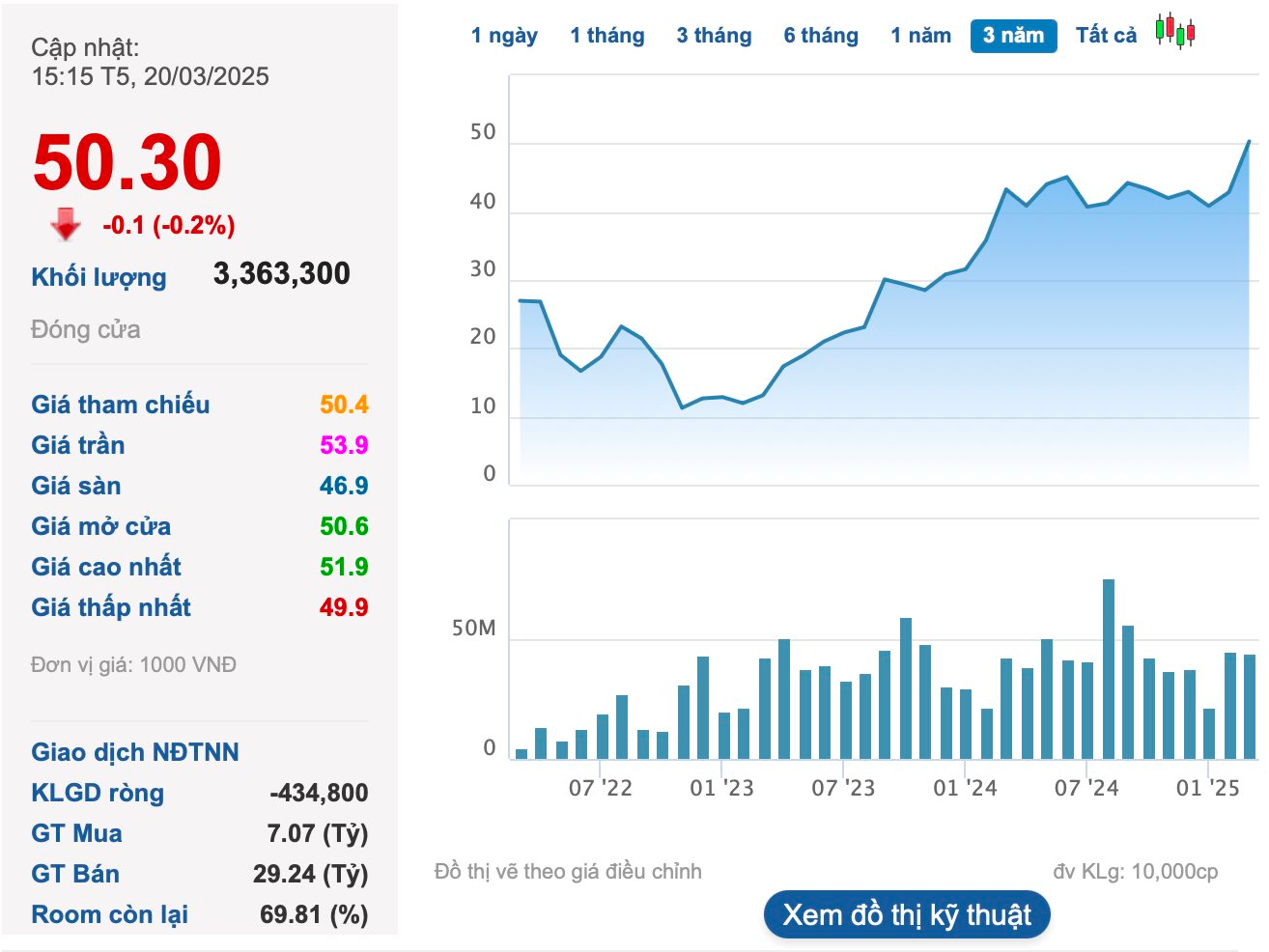Click the red down arrow price indicator
Image resolution: width=1269 pixels, height=952 pixels.
66,224
